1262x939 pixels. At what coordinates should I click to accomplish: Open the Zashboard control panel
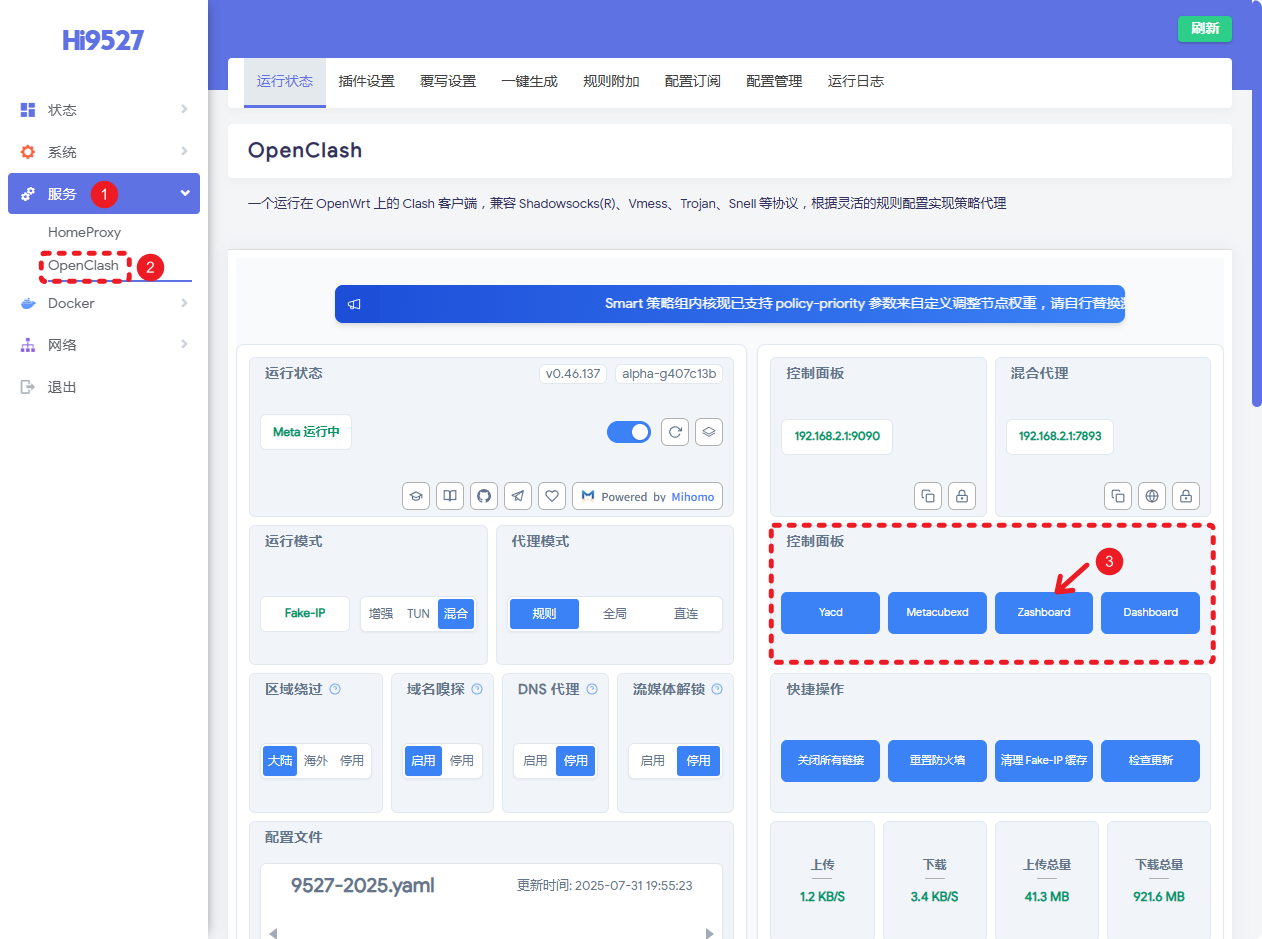tap(1044, 613)
